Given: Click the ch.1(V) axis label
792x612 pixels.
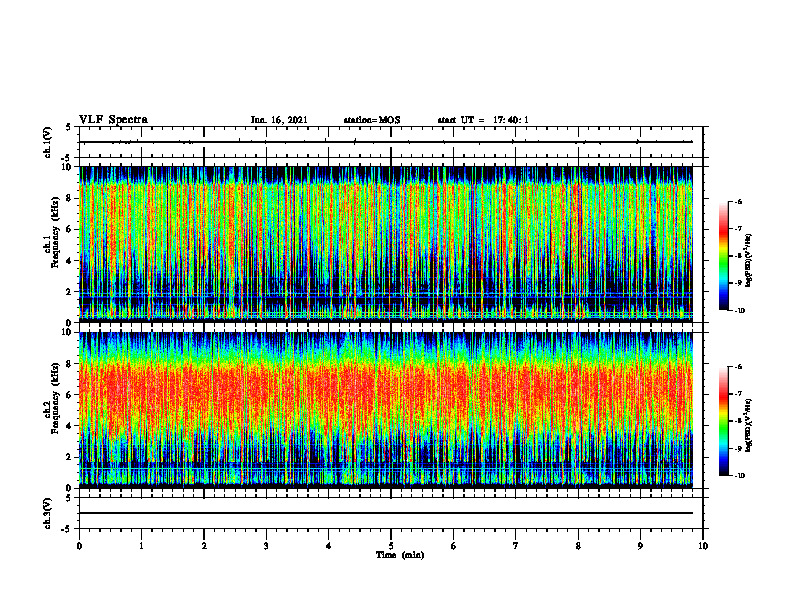Looking at the screenshot, I should [48, 142].
